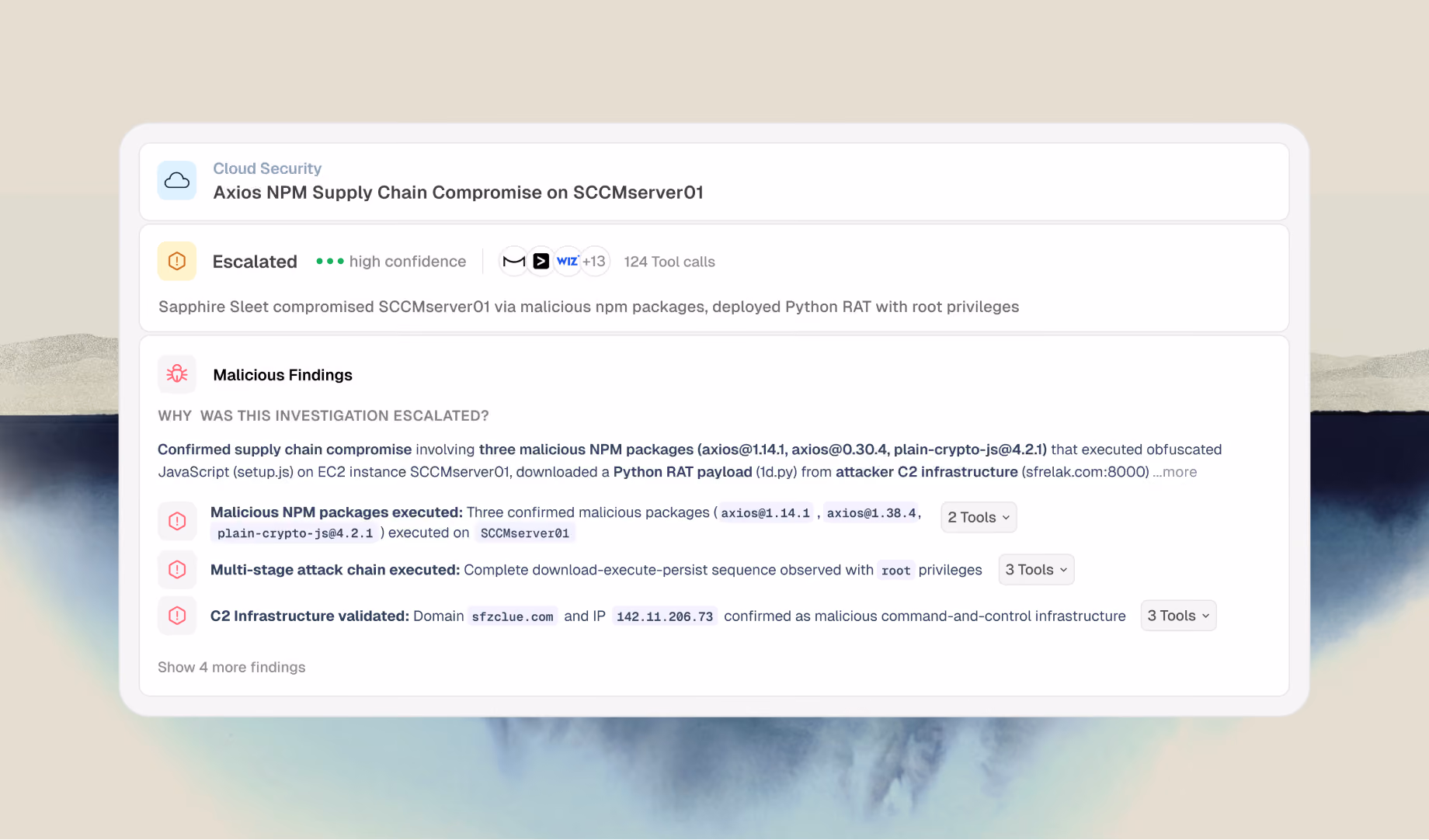The image size is (1429, 840).
Task: Click the sfzclue.com domain chip
Action: (x=513, y=616)
